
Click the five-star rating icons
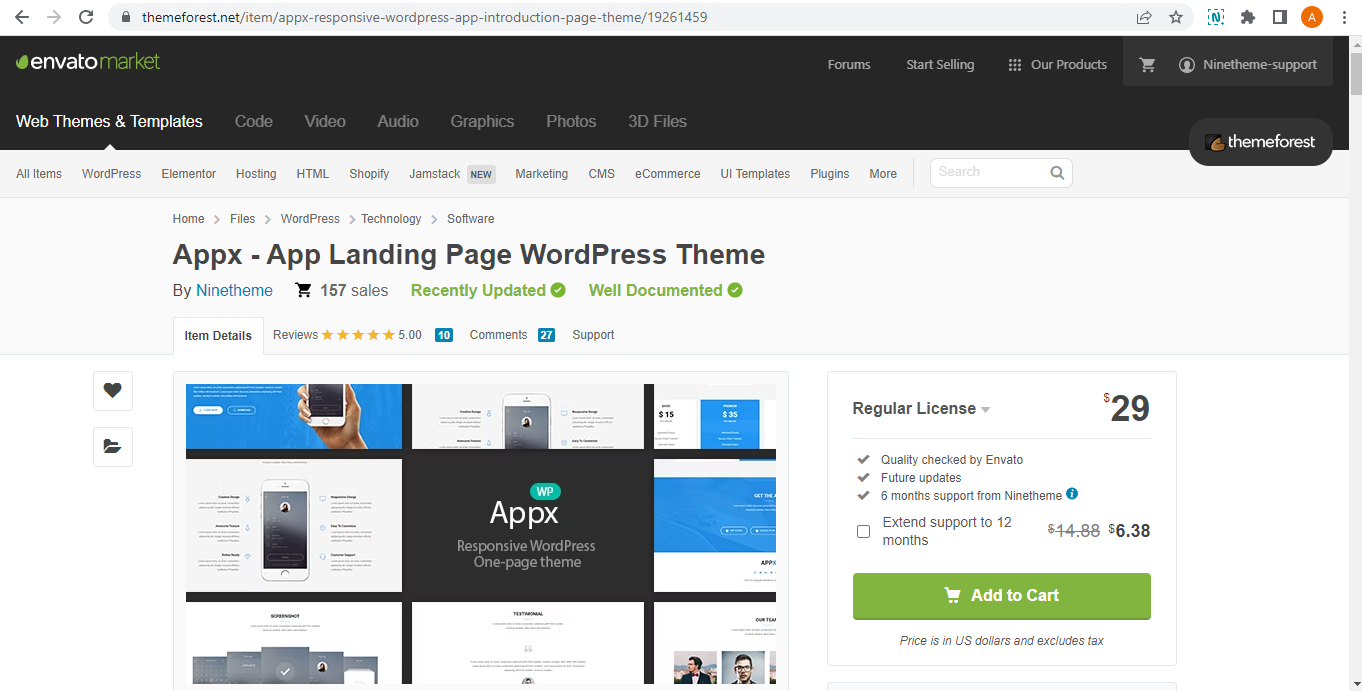pos(358,335)
